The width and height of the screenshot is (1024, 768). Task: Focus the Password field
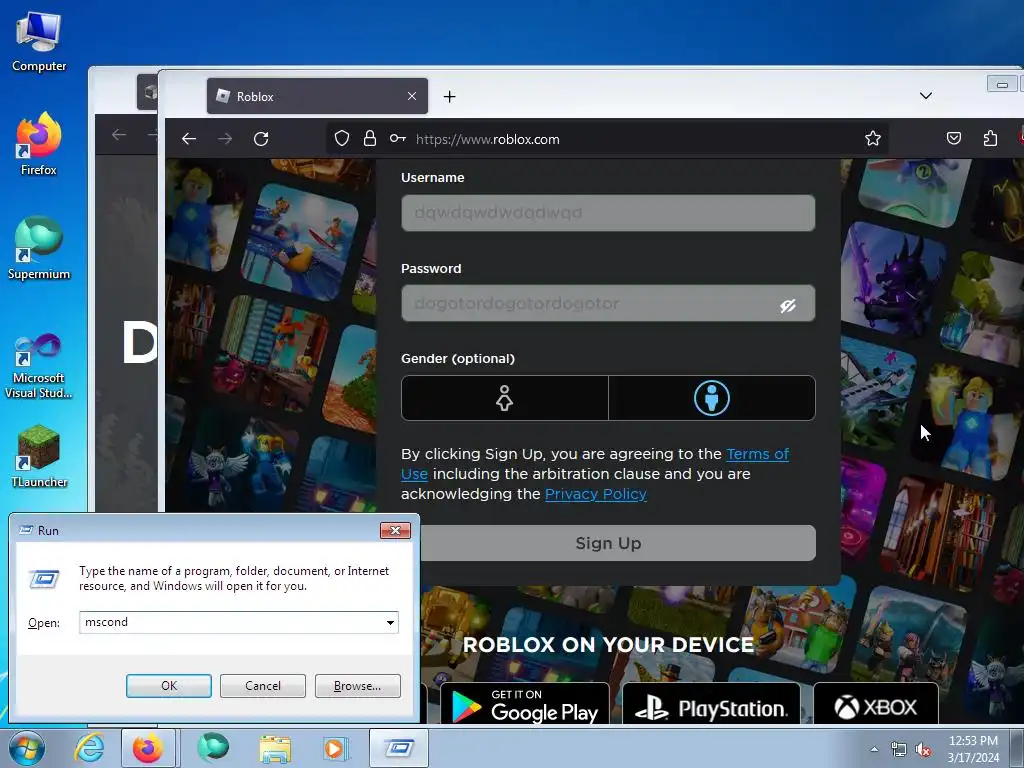point(608,304)
